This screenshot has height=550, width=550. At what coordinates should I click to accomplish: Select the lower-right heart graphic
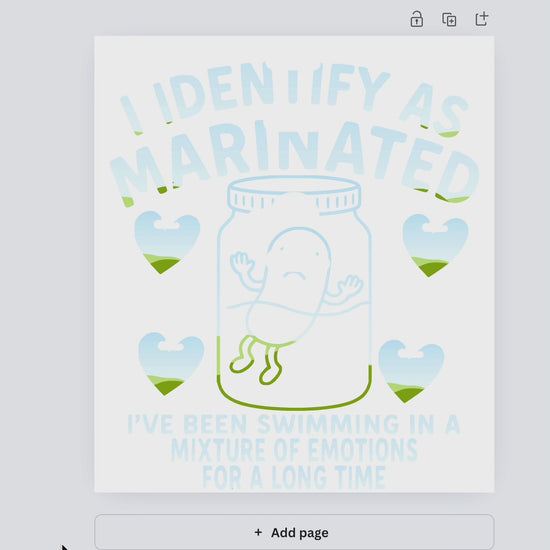tap(411, 371)
